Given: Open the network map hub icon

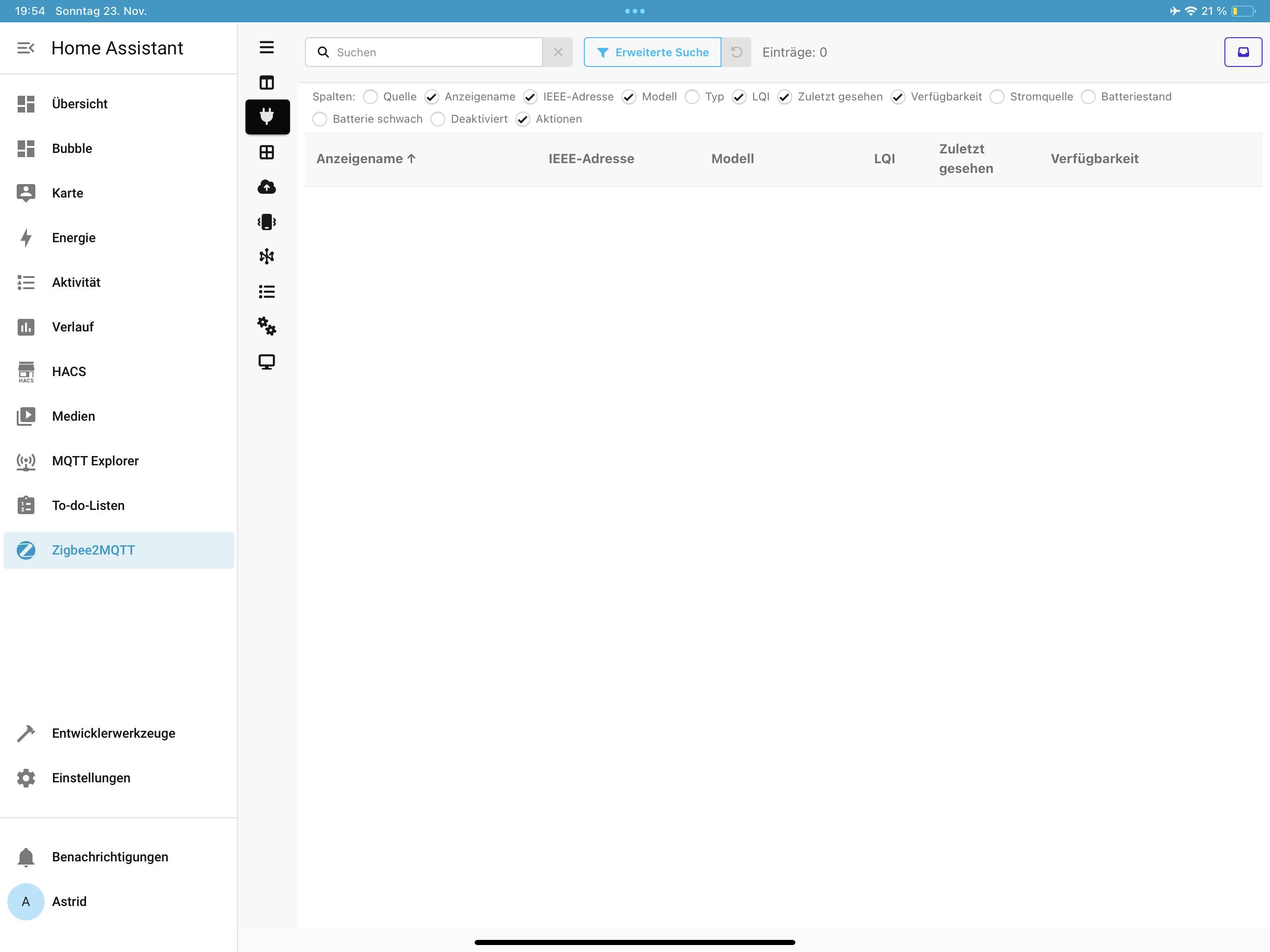Looking at the screenshot, I should [266, 256].
